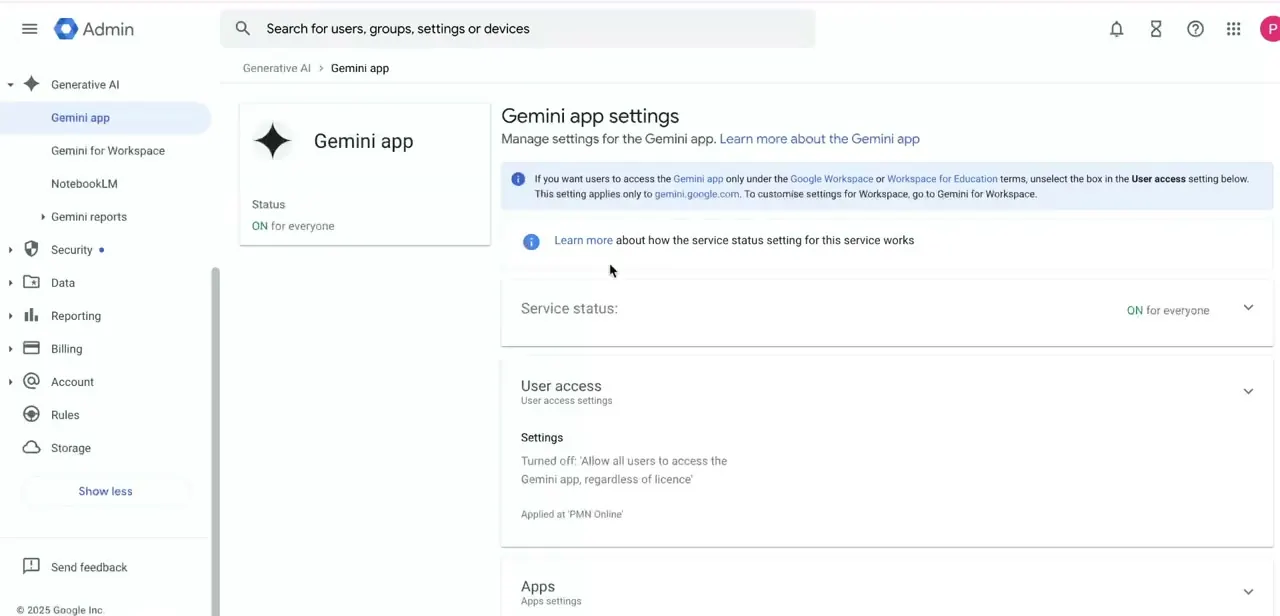Click the Security shield icon
Image resolution: width=1280 pixels, height=616 pixels.
32,249
